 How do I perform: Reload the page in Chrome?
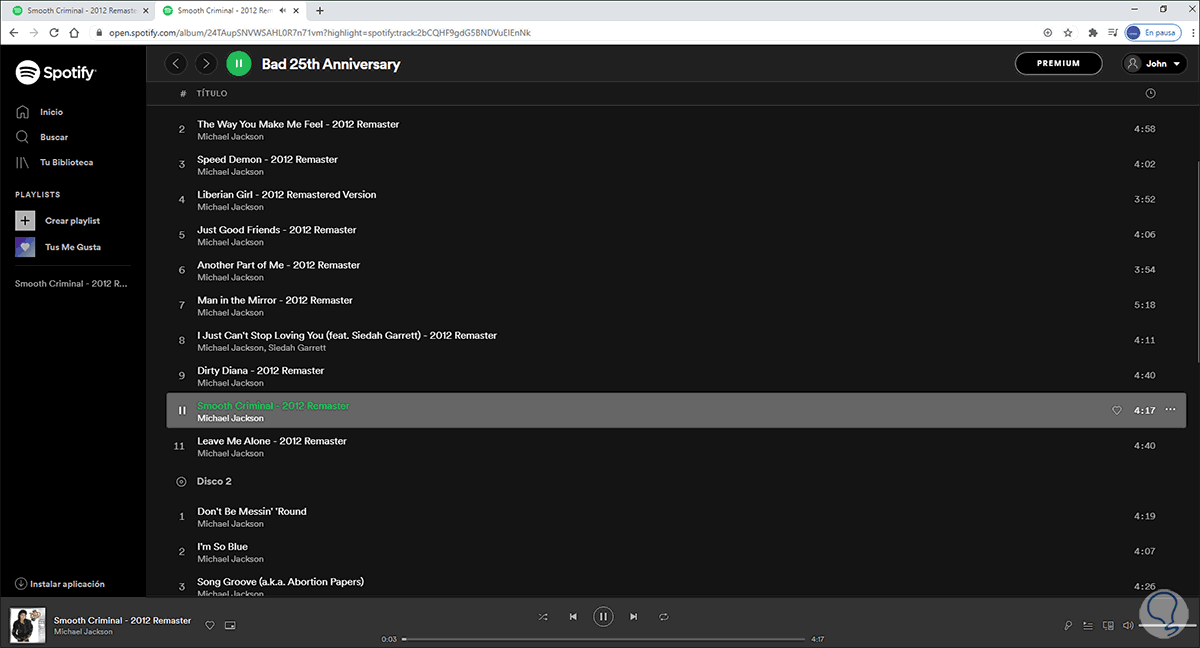[53, 33]
